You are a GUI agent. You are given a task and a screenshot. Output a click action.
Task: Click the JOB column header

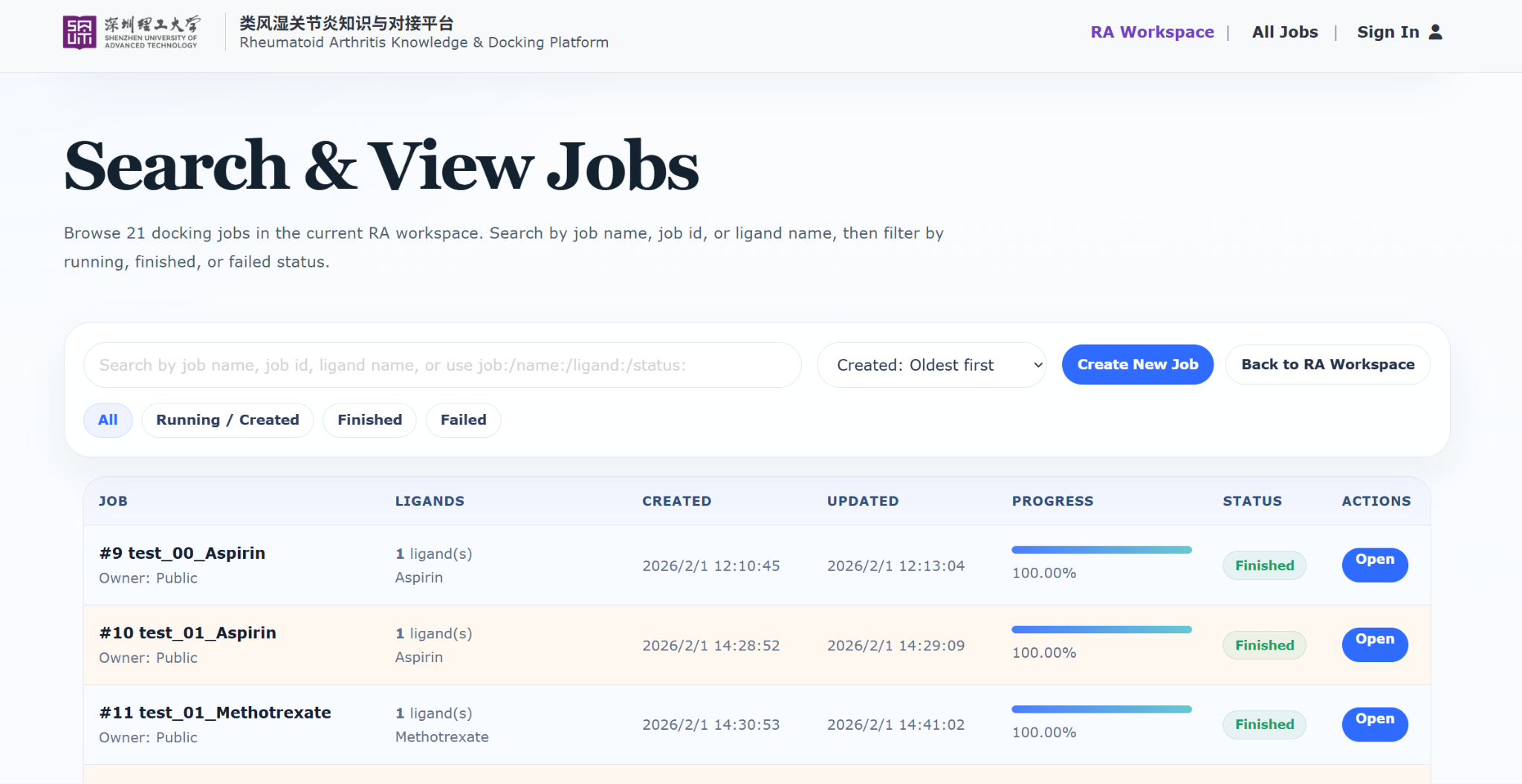tap(113, 501)
